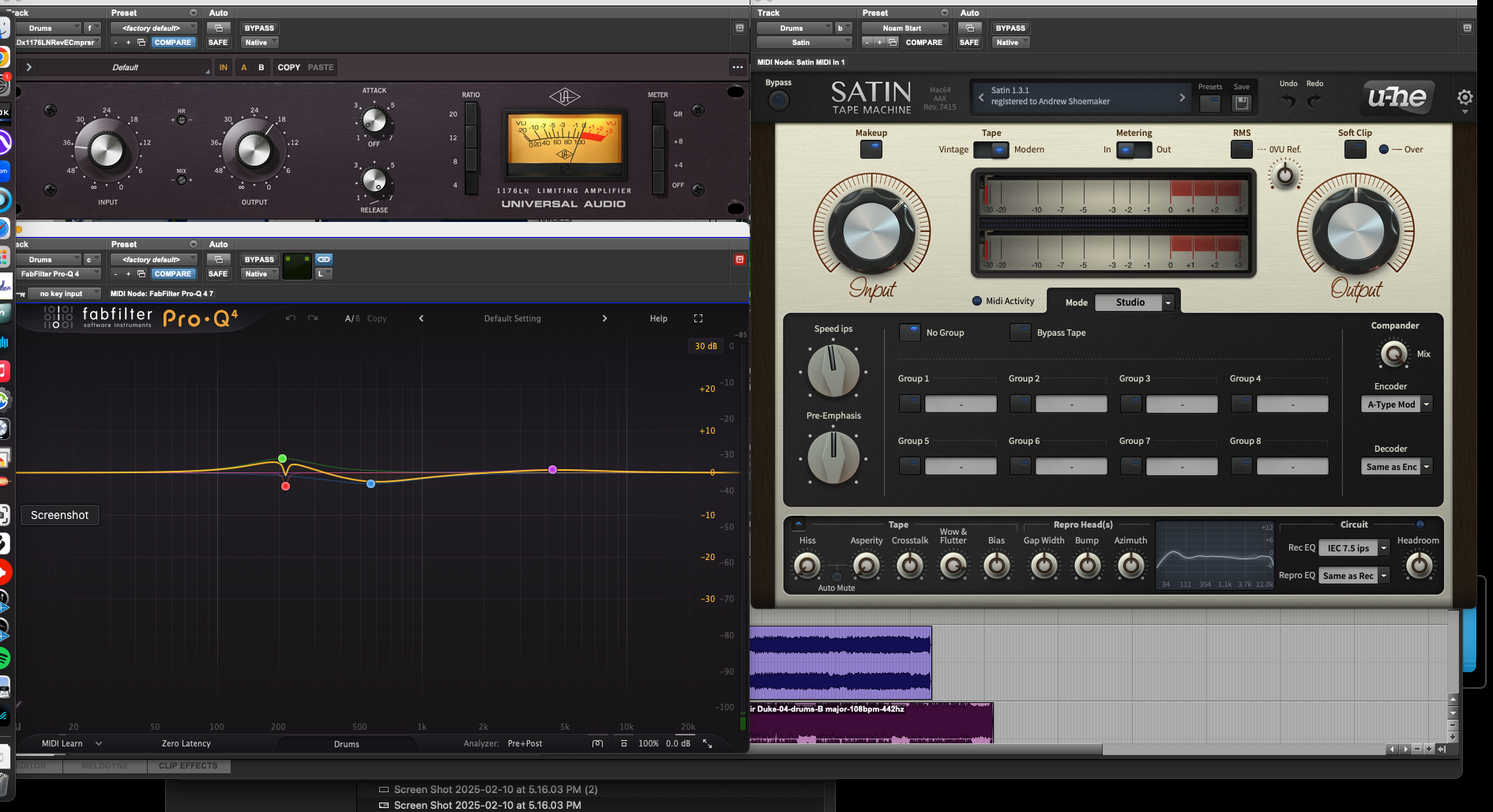Click the Satin Redo arrow

pos(1314,101)
